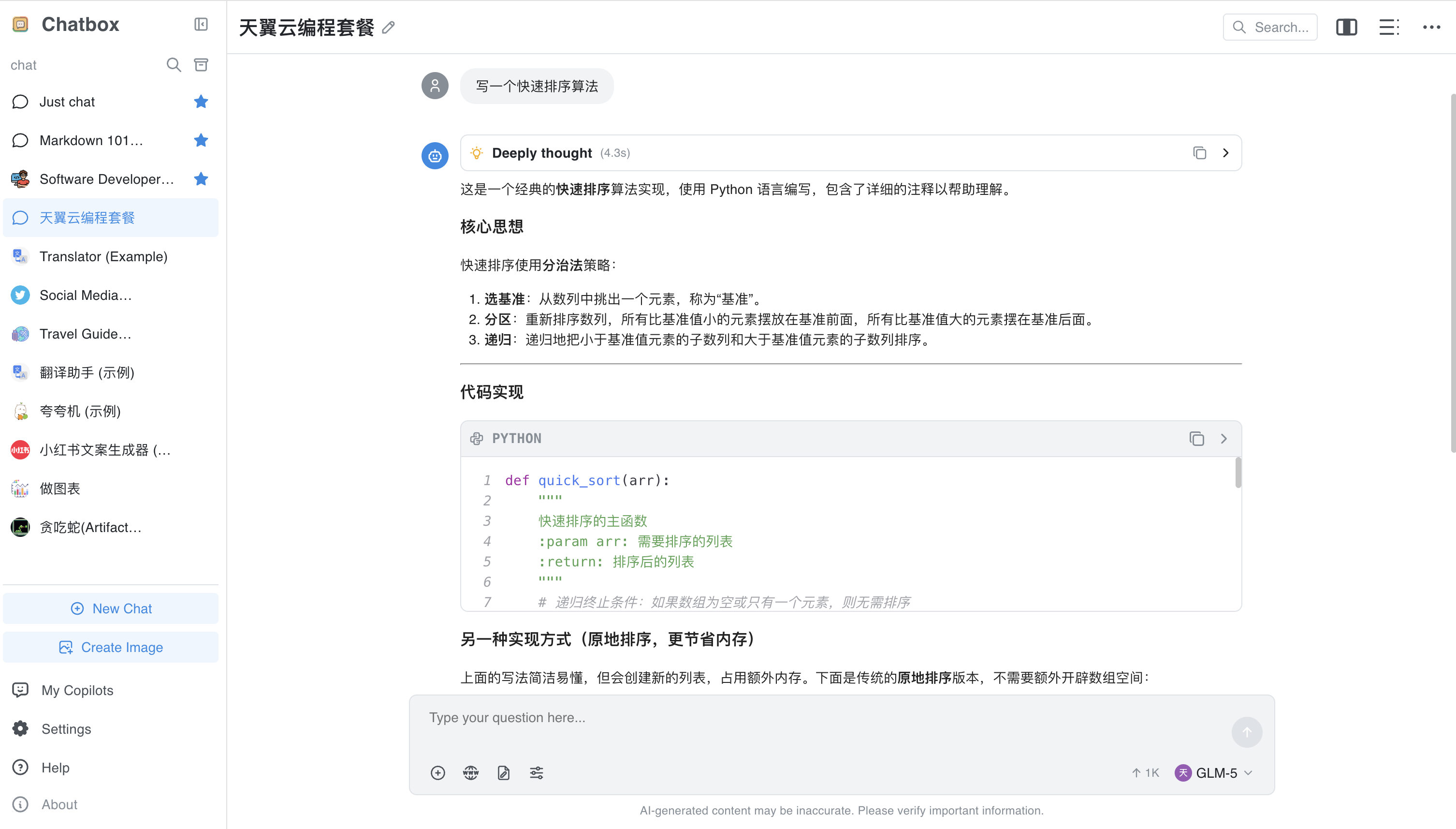Screen dimensions: 1456x829
Task: Open Settings from the sidebar
Action: pos(66,729)
